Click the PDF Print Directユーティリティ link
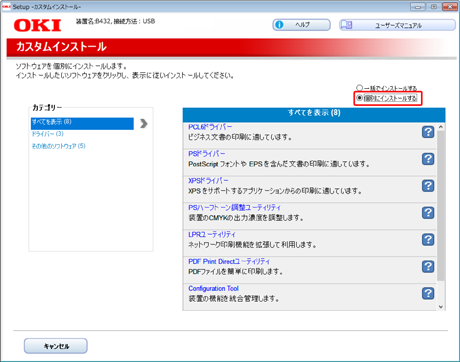 pyautogui.click(x=229, y=262)
